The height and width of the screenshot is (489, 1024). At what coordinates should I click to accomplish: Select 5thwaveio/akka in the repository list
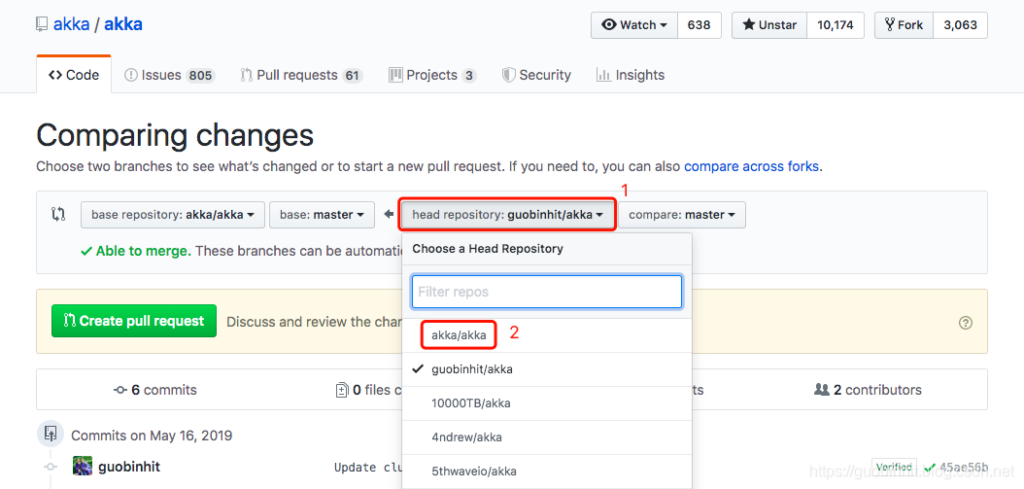pos(547,471)
